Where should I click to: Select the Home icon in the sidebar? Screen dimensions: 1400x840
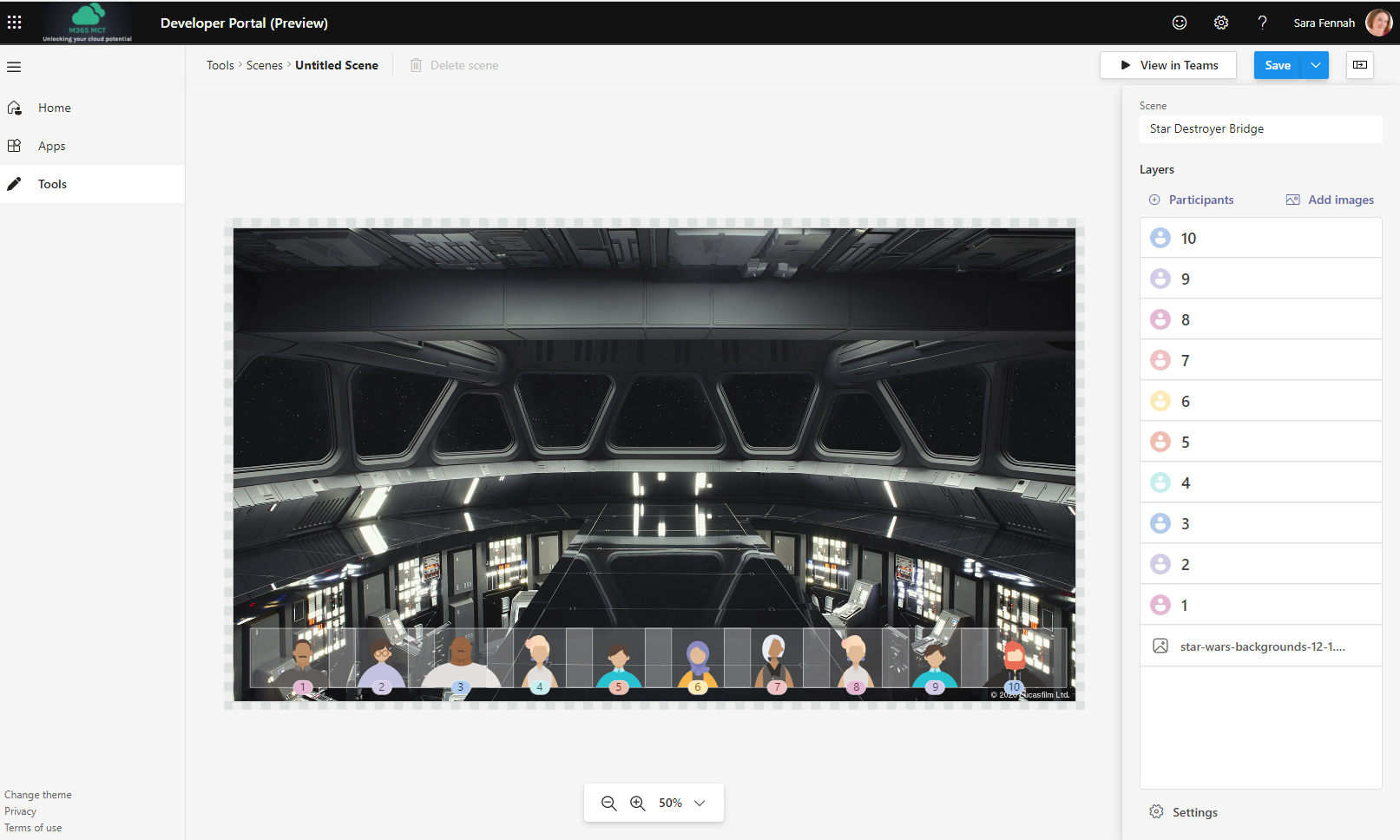[x=15, y=107]
